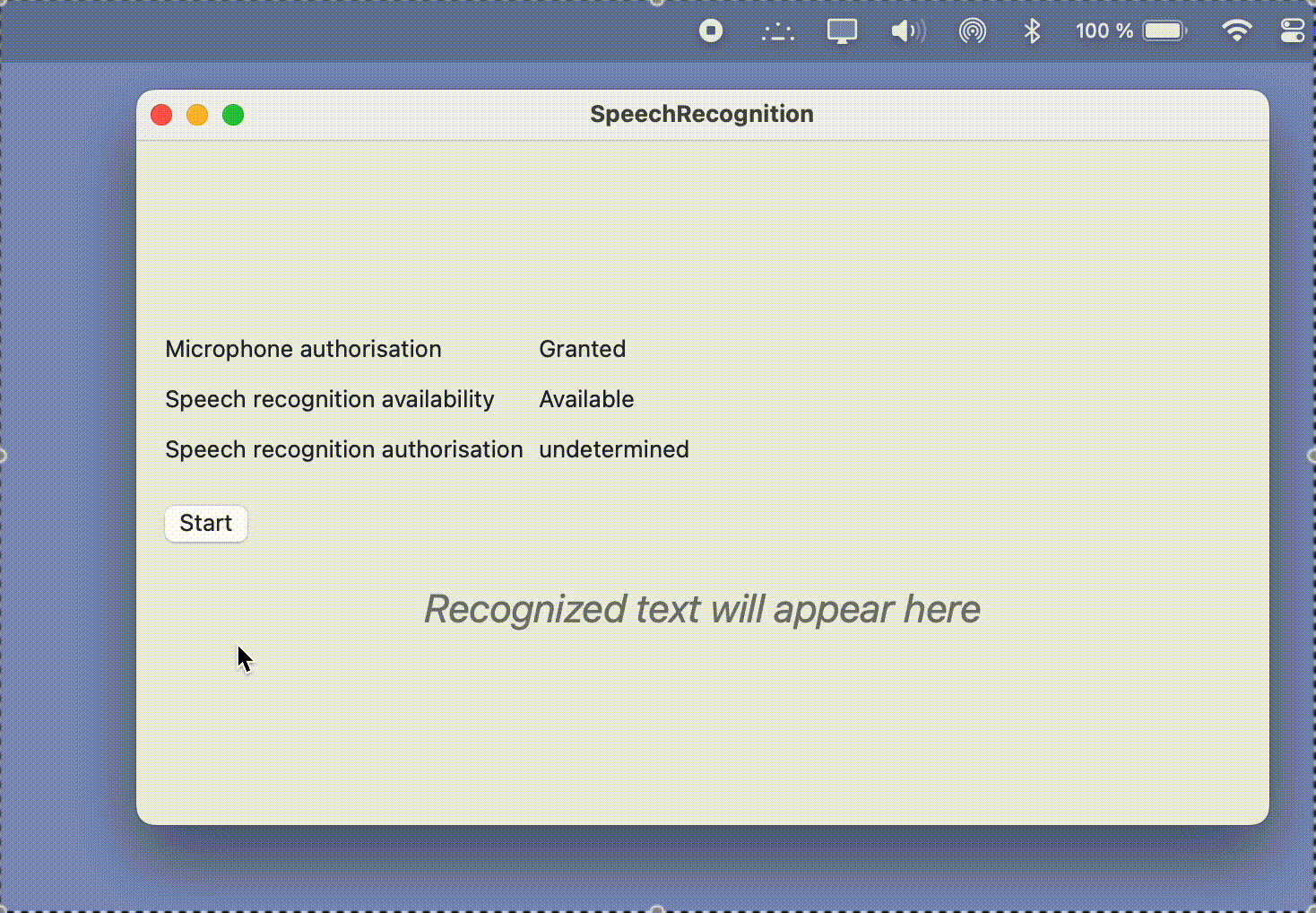The height and width of the screenshot is (913, 1316).
Task: Click the 100 % battery percentage text
Action: click(1104, 31)
